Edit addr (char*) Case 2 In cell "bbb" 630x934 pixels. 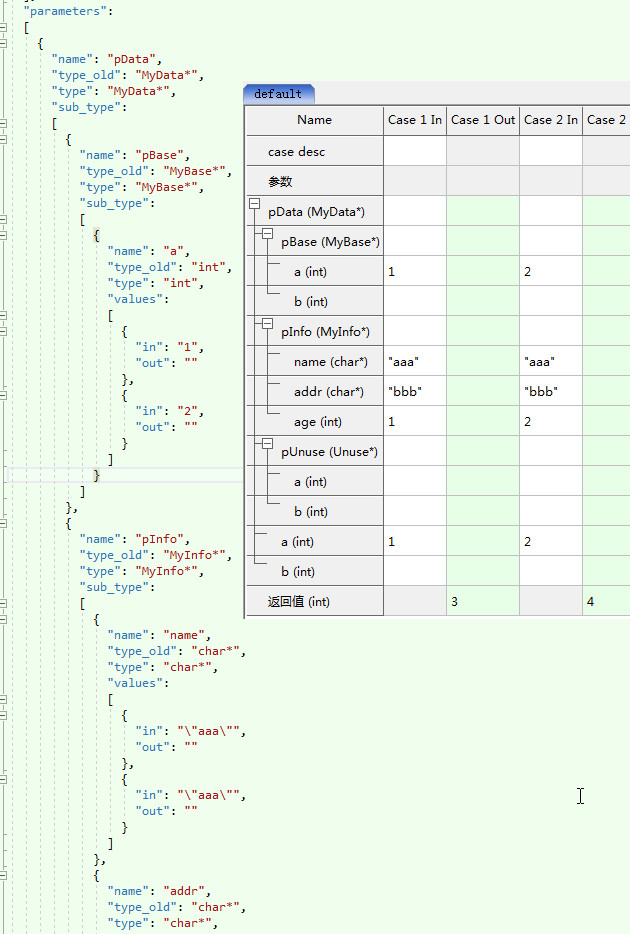[x=551, y=391]
